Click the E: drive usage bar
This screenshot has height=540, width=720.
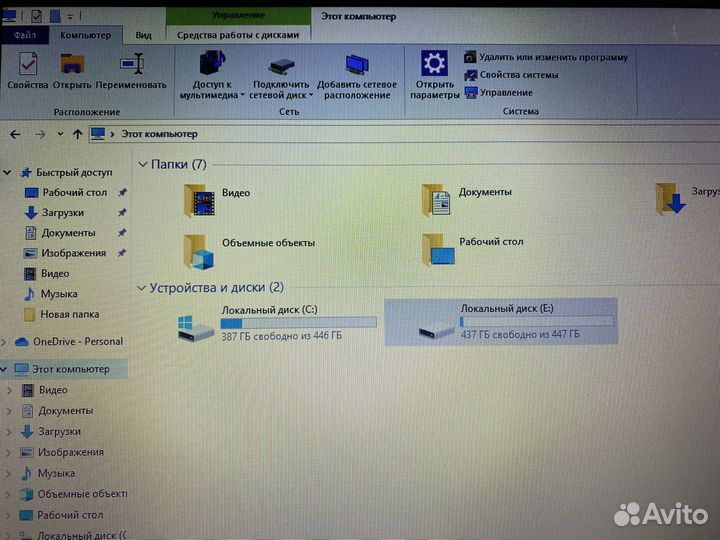537,321
